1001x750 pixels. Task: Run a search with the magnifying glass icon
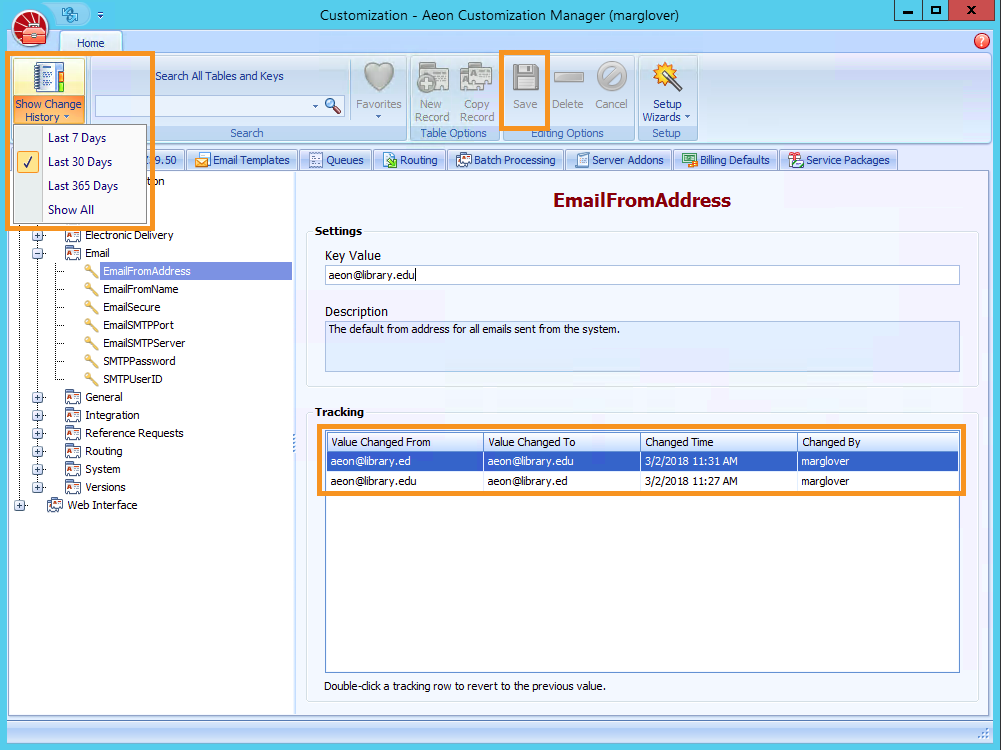[332, 105]
